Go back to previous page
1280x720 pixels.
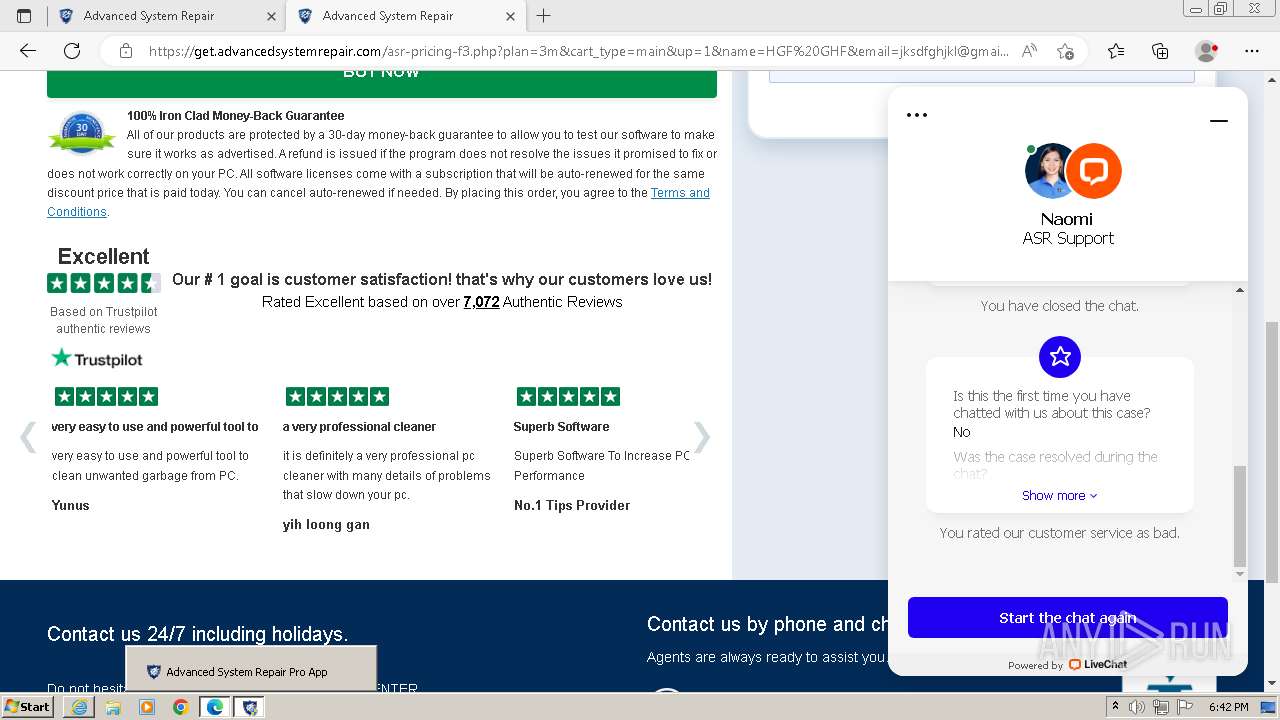(x=28, y=51)
